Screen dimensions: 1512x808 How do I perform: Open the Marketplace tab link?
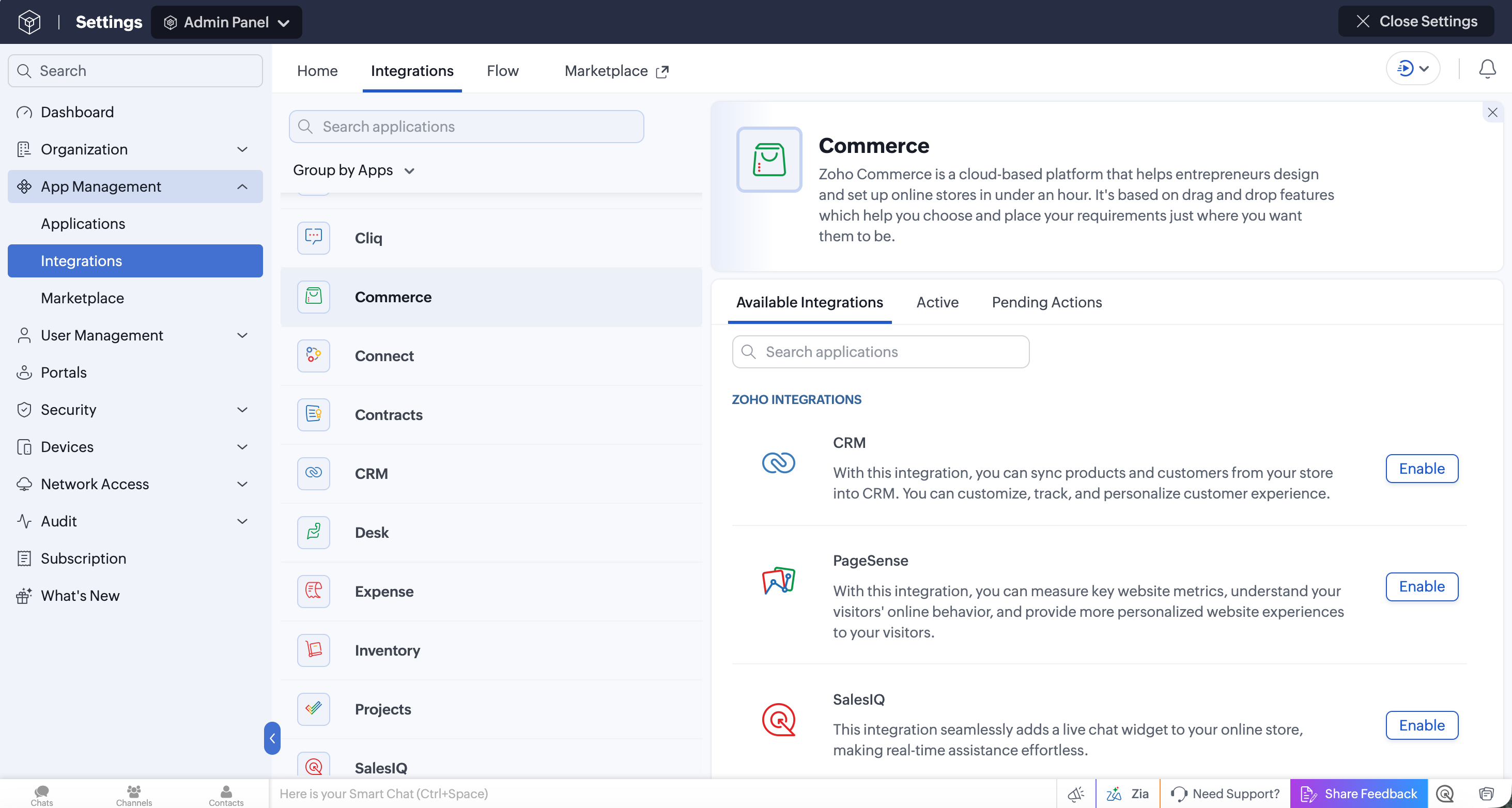point(616,71)
